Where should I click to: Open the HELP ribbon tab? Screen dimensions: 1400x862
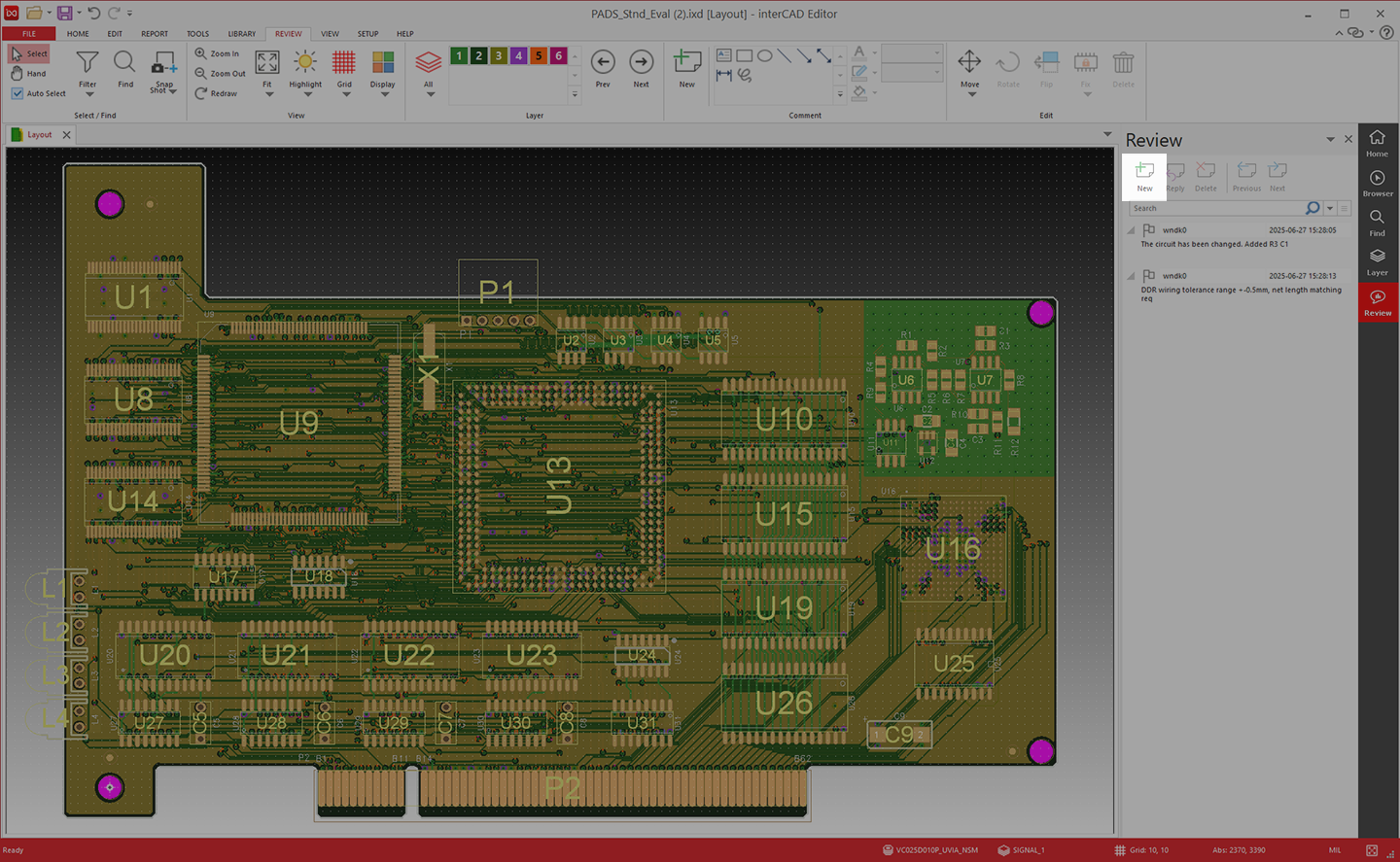404,34
